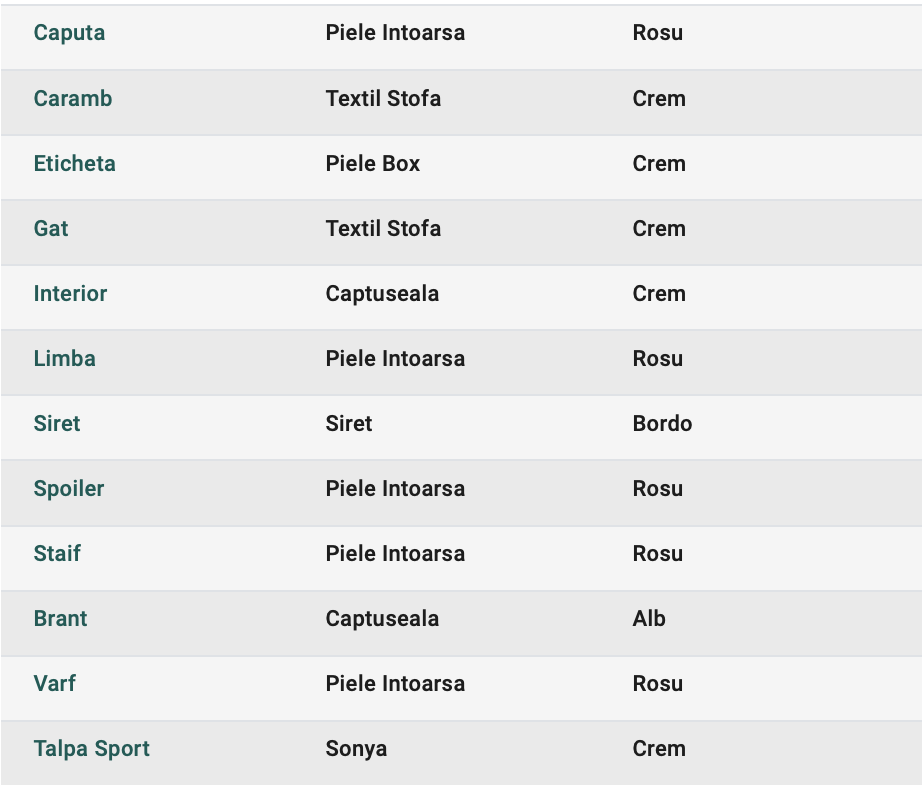Open the Spoiler component link

tap(69, 489)
